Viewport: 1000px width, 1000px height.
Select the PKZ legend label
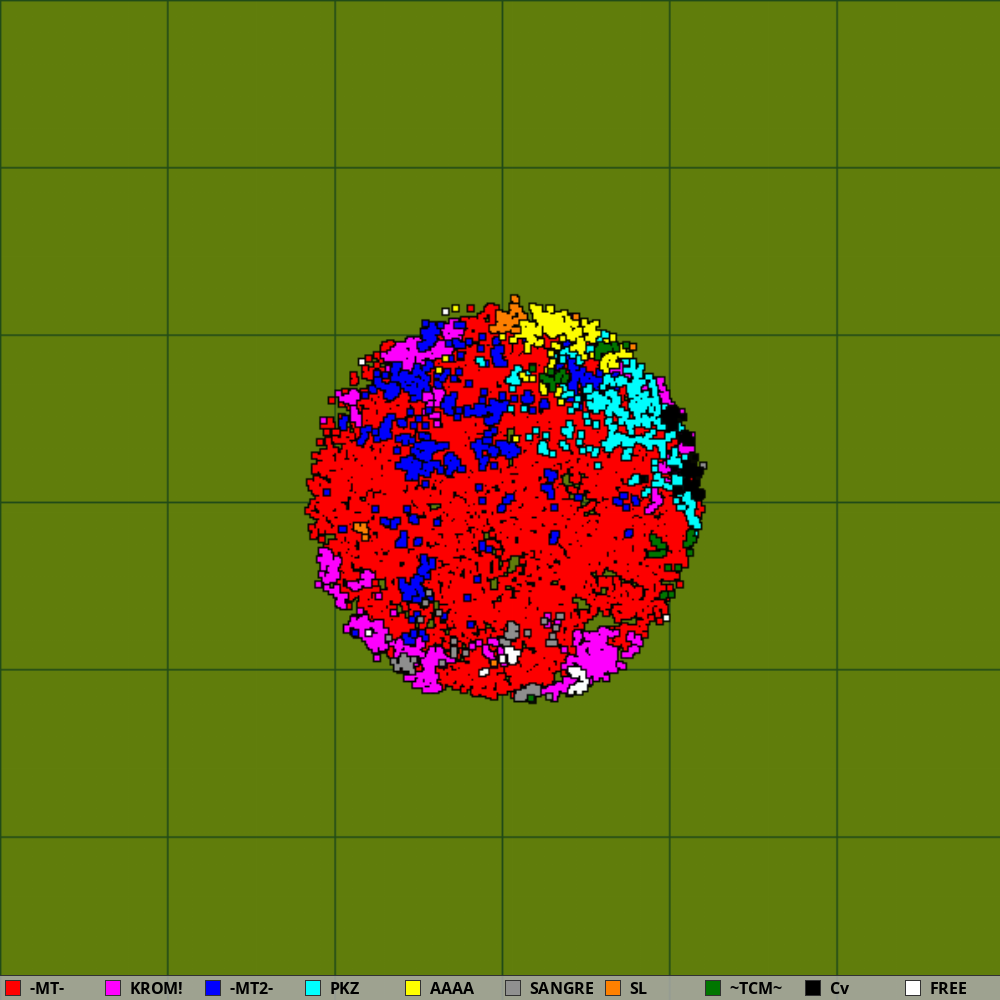click(344, 989)
